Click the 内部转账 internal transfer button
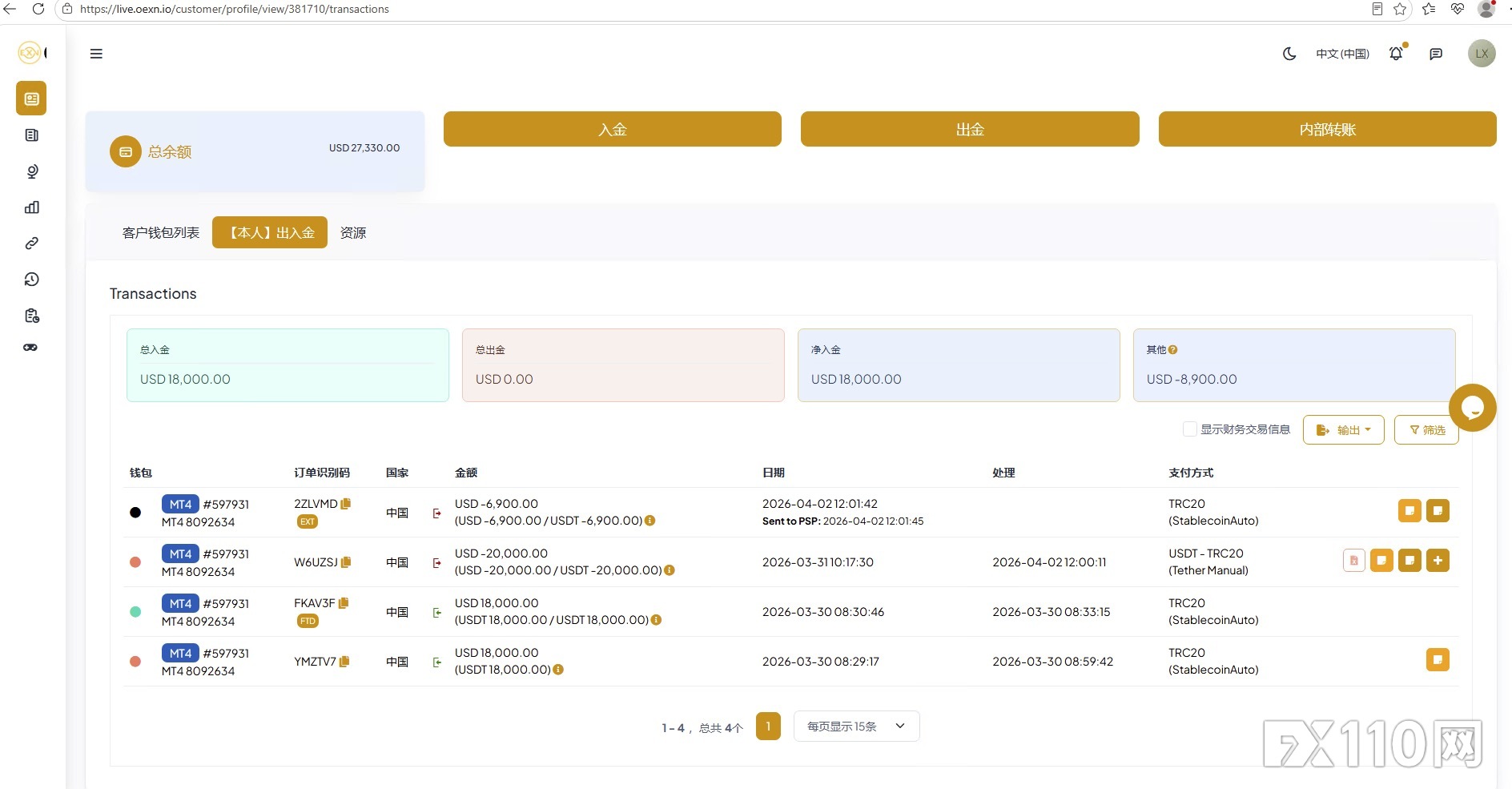Viewport: 1512px width, 789px height. click(1328, 129)
